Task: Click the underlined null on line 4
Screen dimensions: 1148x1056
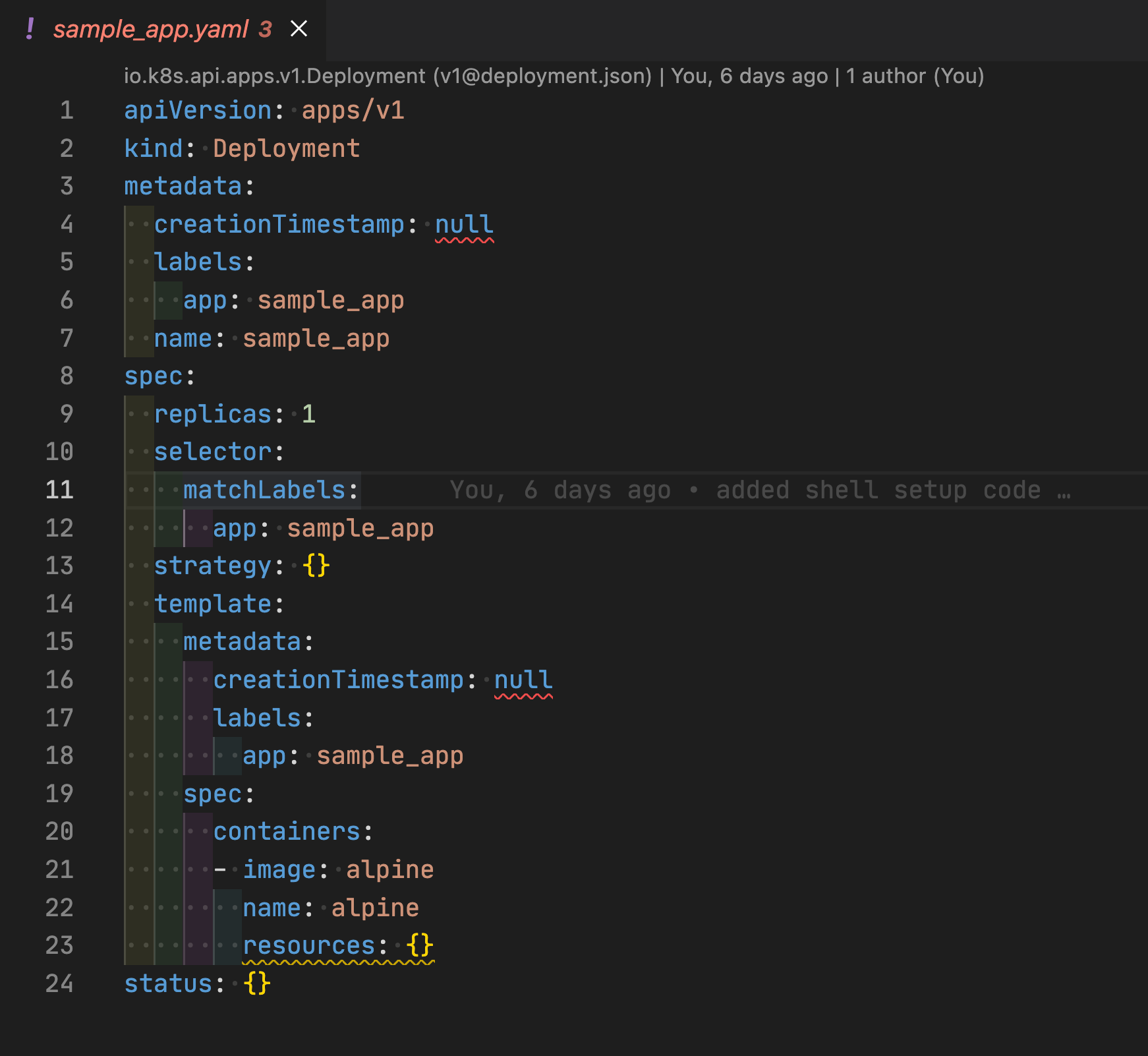Action: click(464, 224)
